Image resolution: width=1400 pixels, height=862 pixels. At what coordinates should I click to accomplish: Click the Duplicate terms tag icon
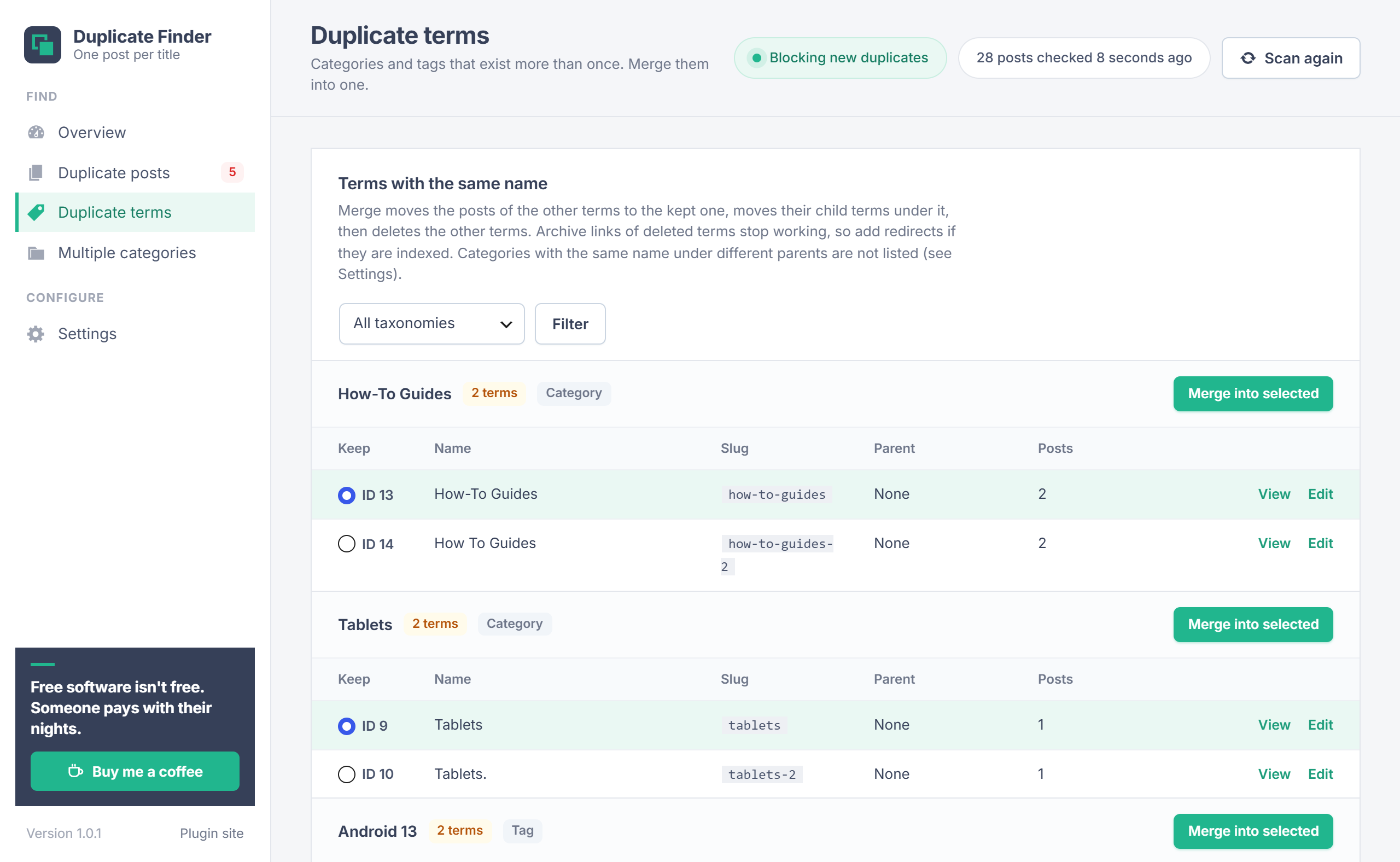pos(36,212)
